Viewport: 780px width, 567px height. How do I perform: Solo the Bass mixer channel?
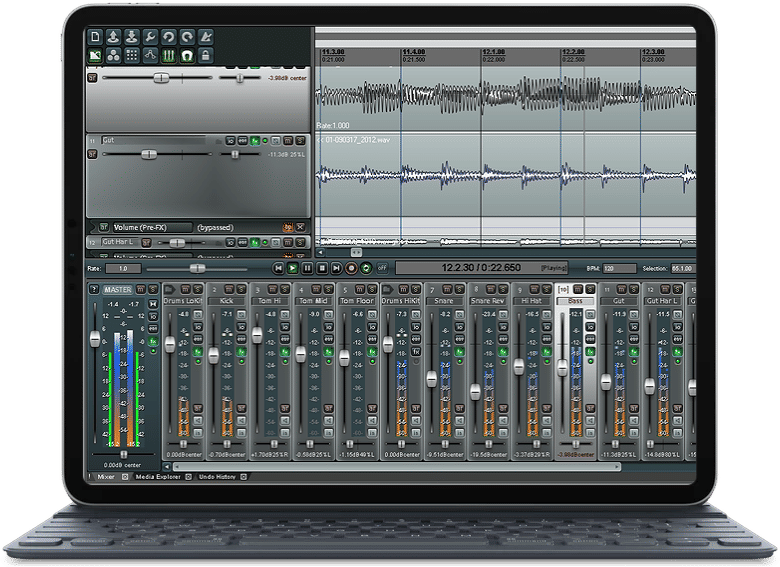pos(590,289)
